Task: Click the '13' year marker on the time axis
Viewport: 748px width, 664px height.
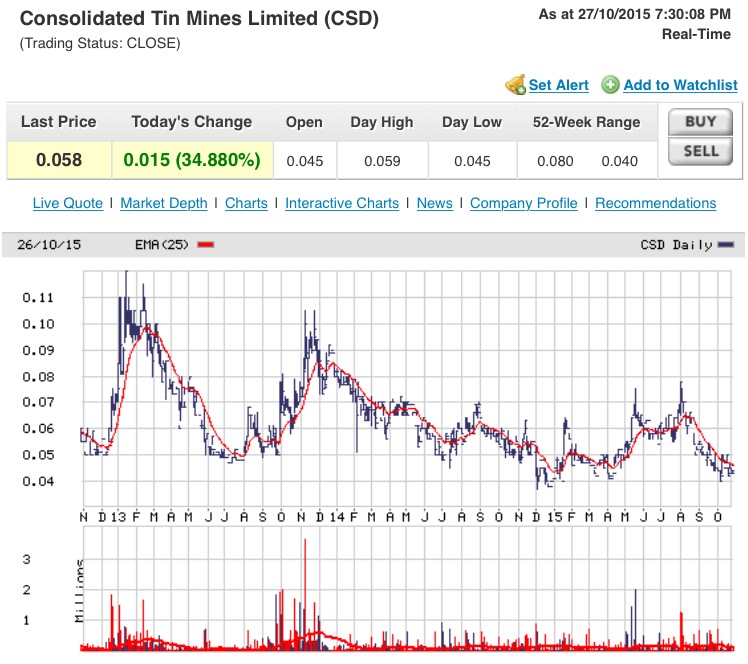Action: point(118,517)
